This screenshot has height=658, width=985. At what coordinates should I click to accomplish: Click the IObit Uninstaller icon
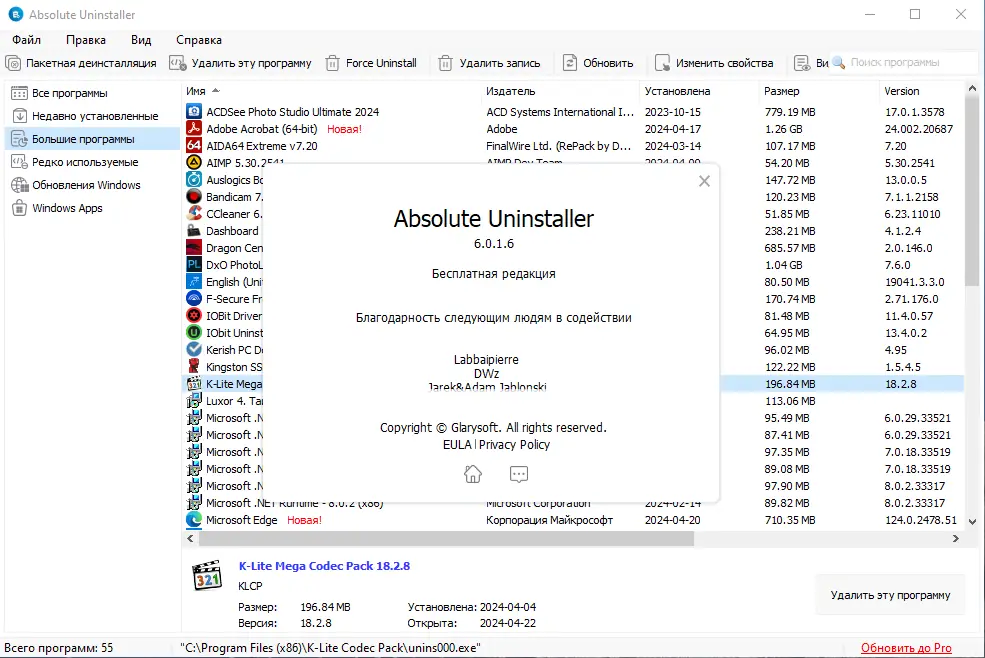pyautogui.click(x=194, y=332)
